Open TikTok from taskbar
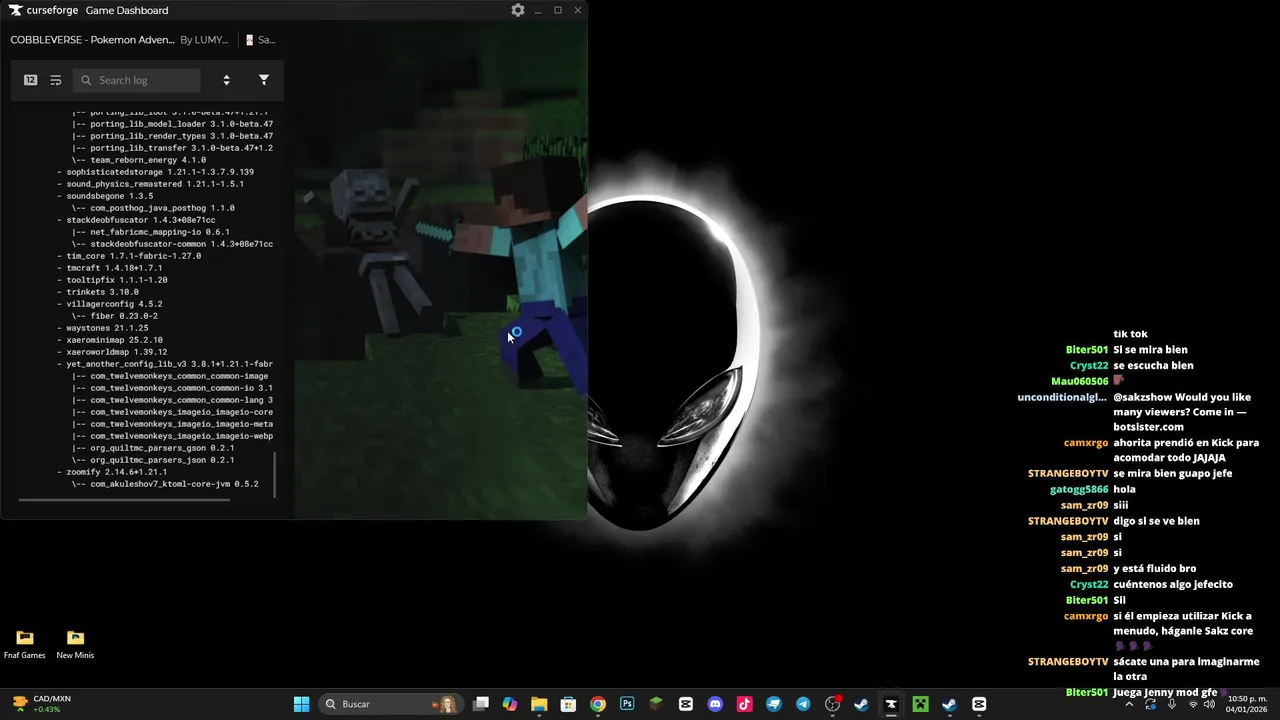Image resolution: width=1280 pixels, height=720 pixels. pyautogui.click(x=744, y=704)
